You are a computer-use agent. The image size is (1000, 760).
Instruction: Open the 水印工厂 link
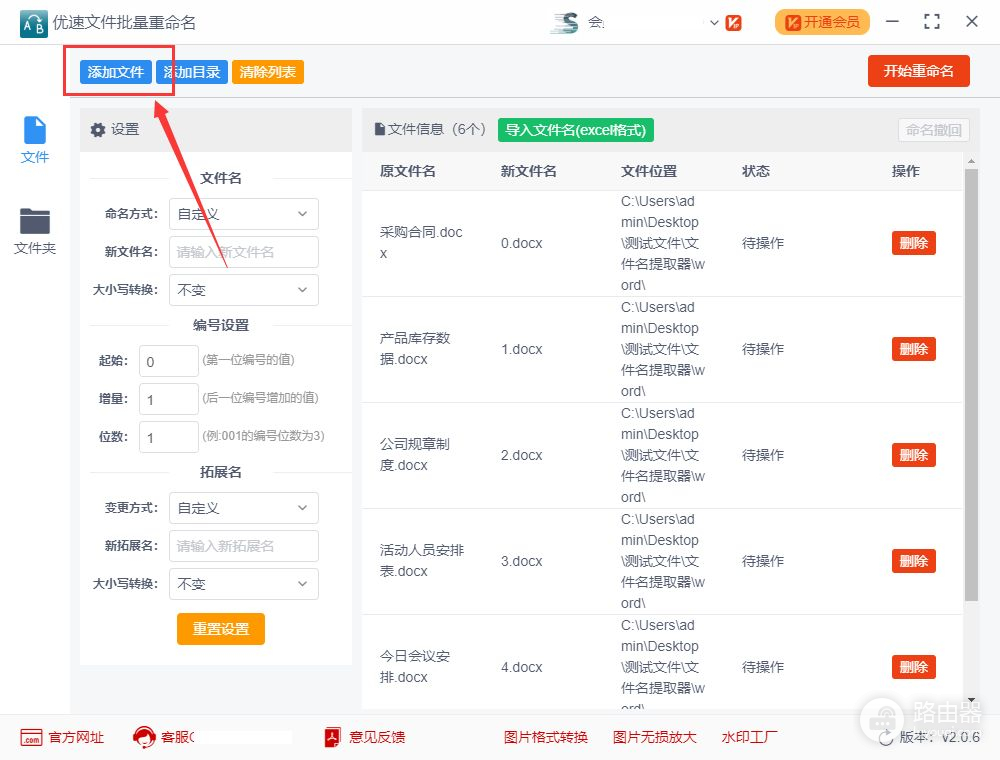tap(749, 738)
